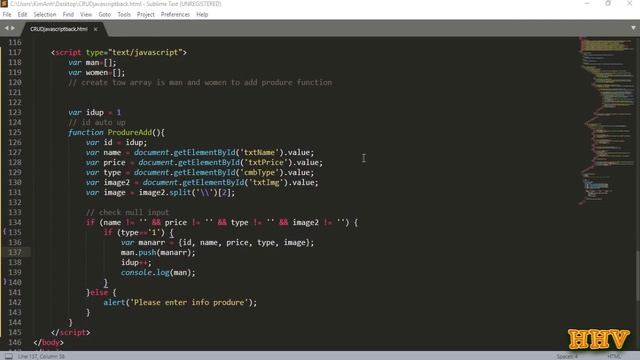Viewport: 640px width, 360px height.
Task: Click the '// check null input' comment
Action: pos(127,212)
